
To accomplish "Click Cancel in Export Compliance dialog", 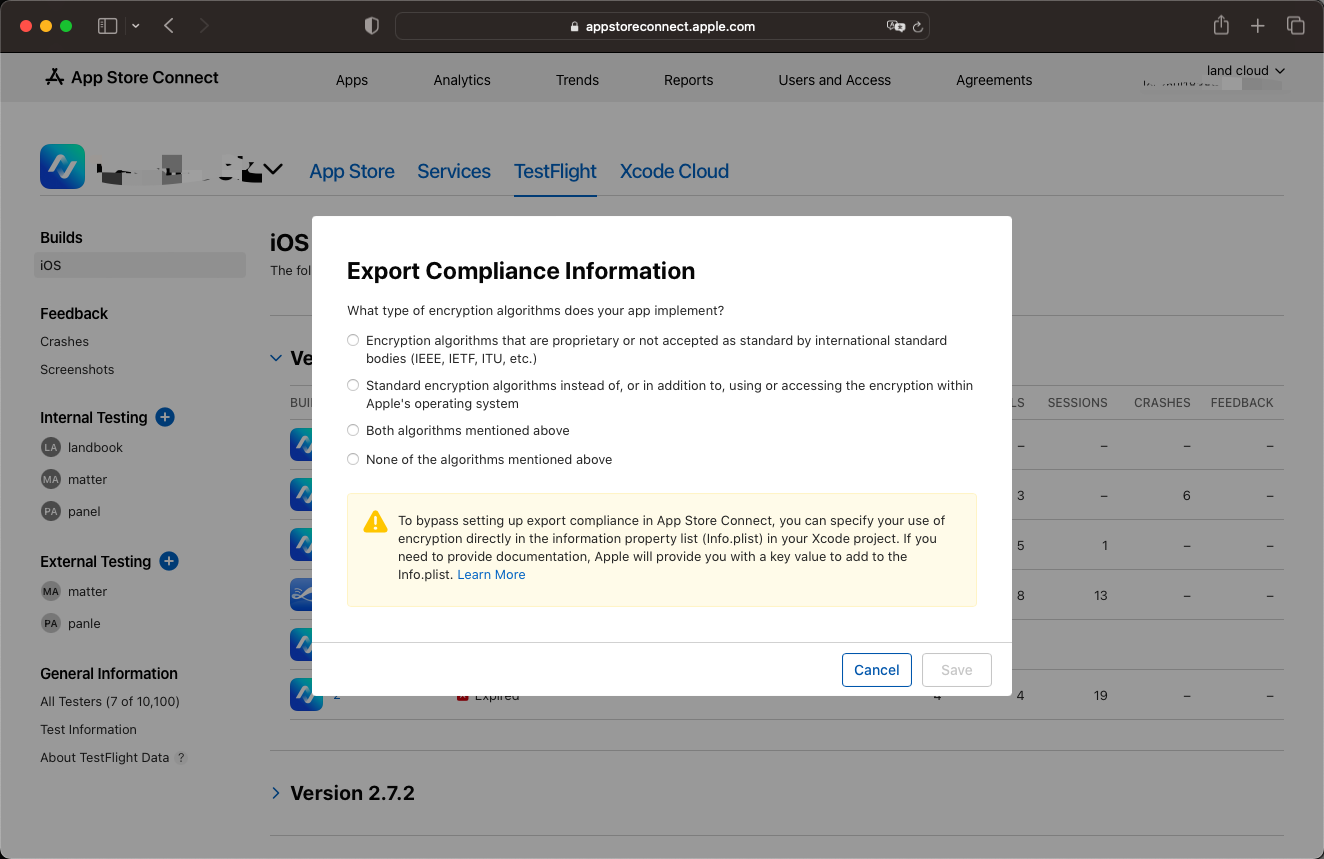I will 877,670.
